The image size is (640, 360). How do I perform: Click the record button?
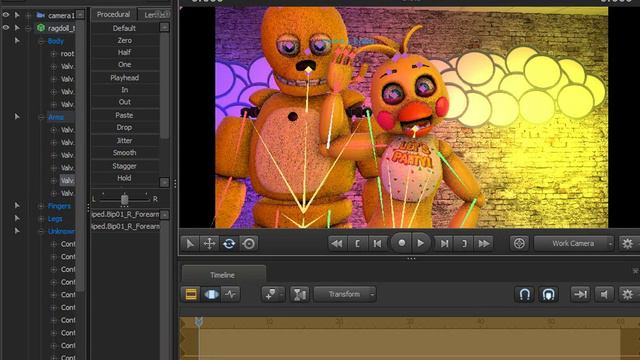402,243
